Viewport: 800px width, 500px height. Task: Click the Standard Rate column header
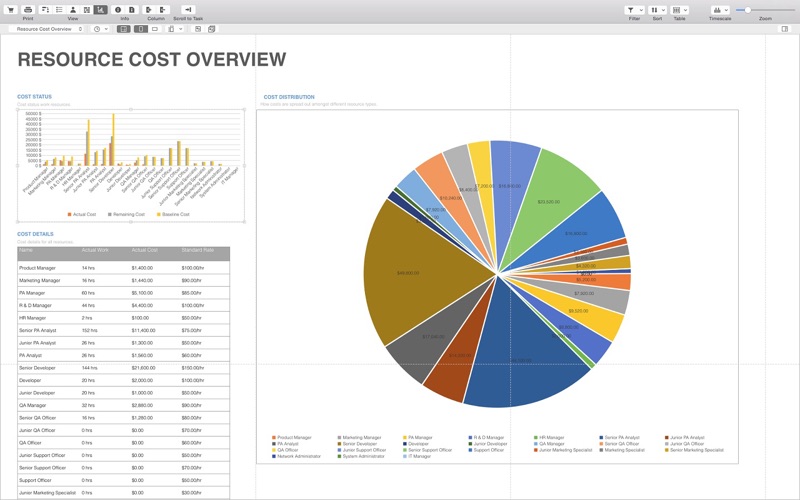[x=197, y=250]
